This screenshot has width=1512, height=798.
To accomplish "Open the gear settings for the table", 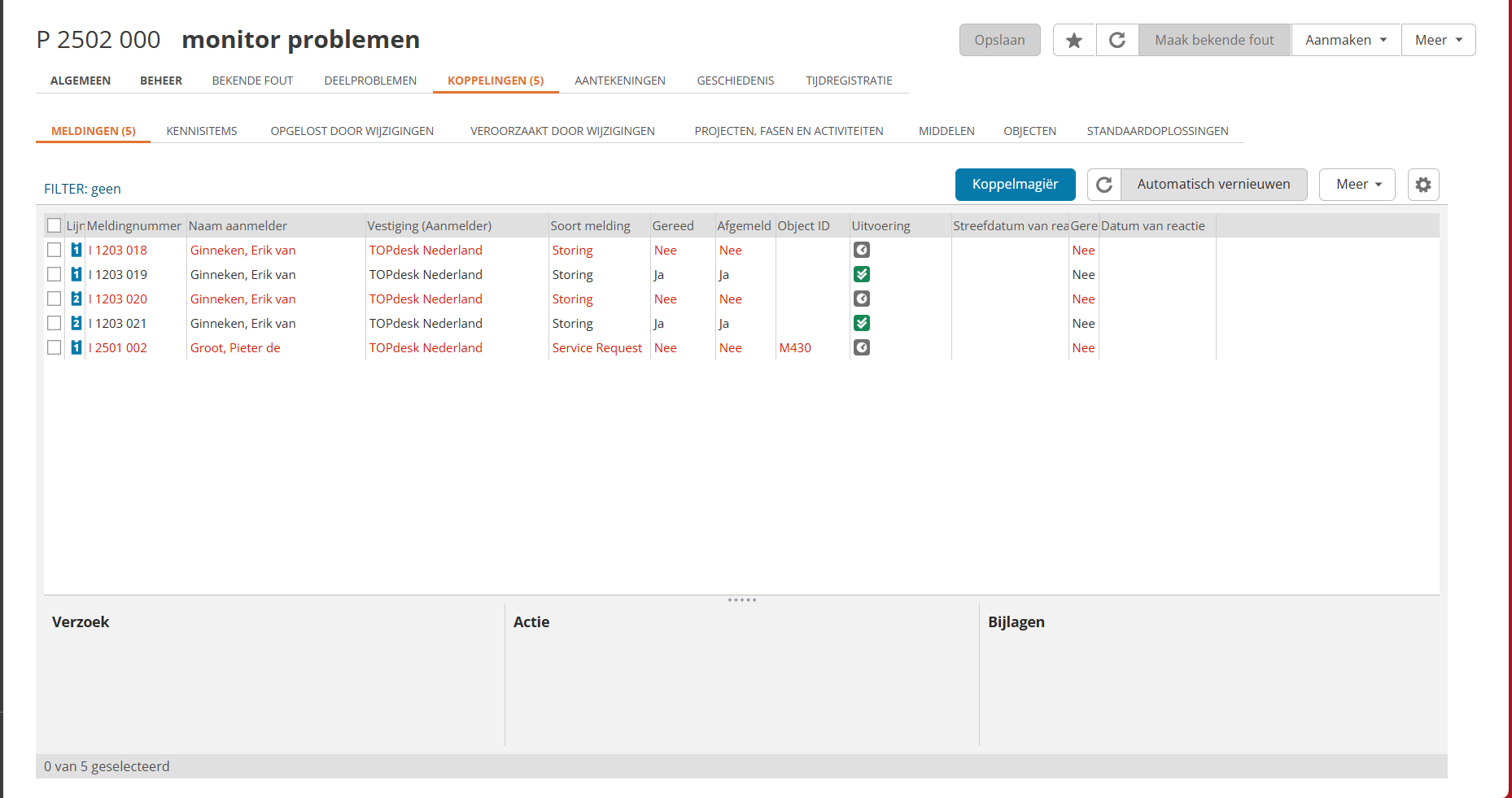I will (x=1422, y=185).
